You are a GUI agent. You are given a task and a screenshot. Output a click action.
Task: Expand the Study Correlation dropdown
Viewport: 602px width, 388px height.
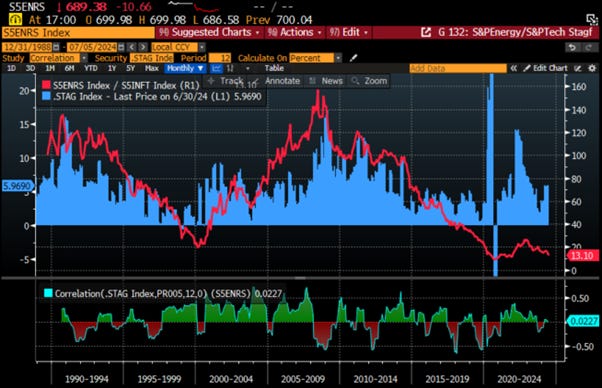tap(84, 58)
